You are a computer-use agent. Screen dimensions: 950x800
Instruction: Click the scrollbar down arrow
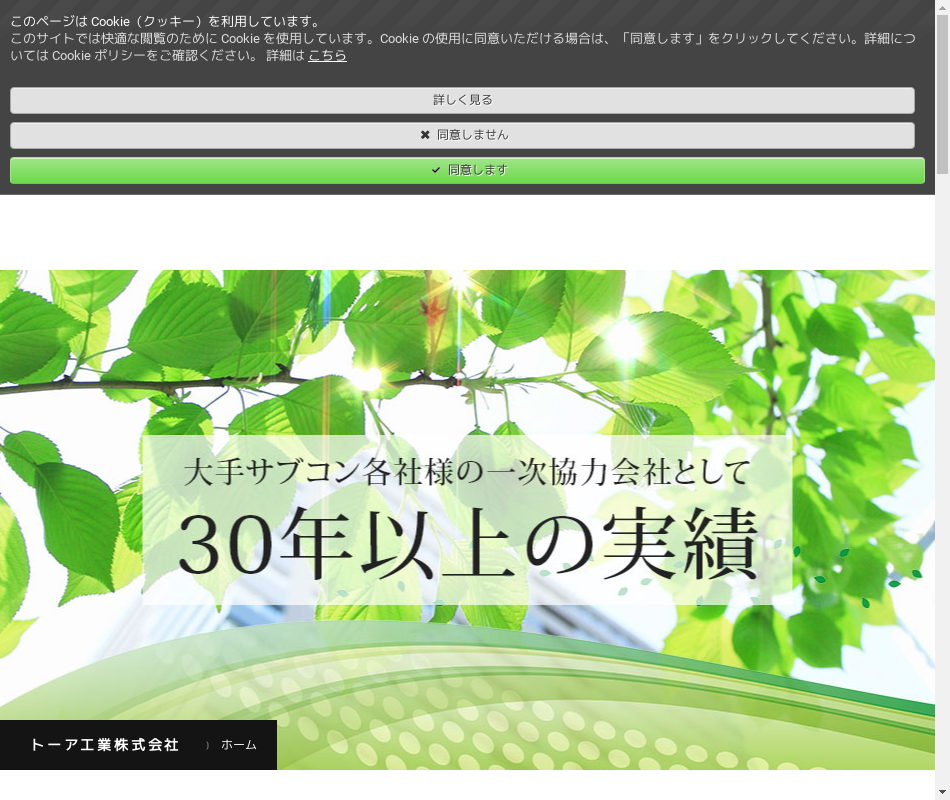942,792
